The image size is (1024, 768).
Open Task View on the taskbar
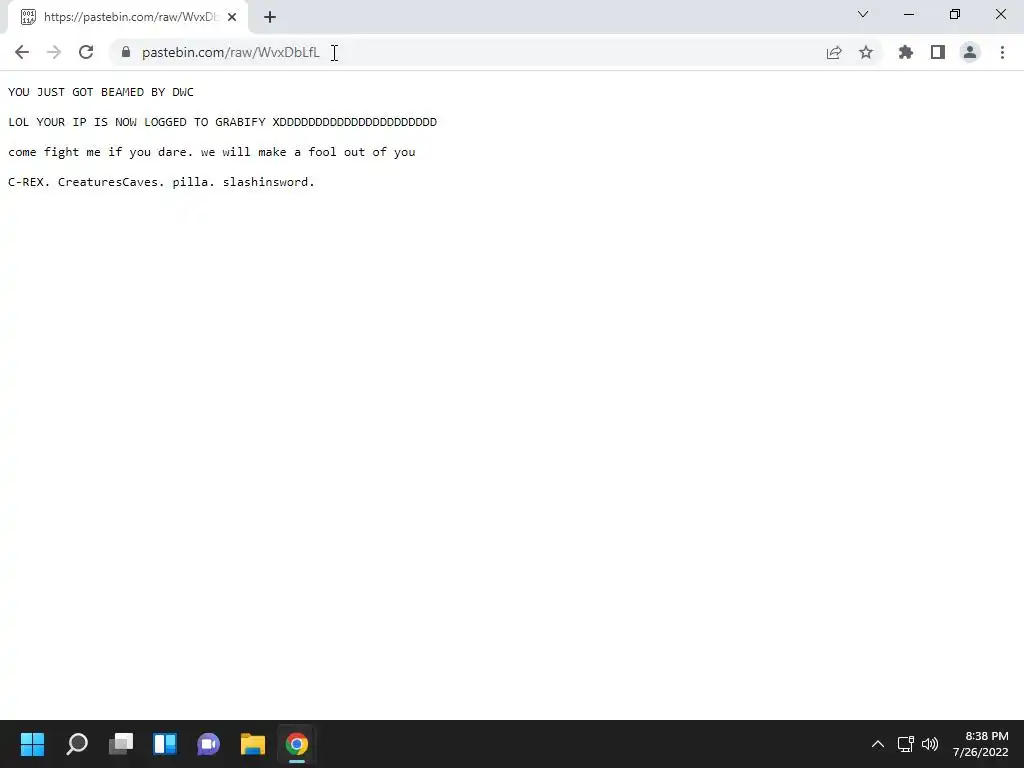(x=121, y=744)
